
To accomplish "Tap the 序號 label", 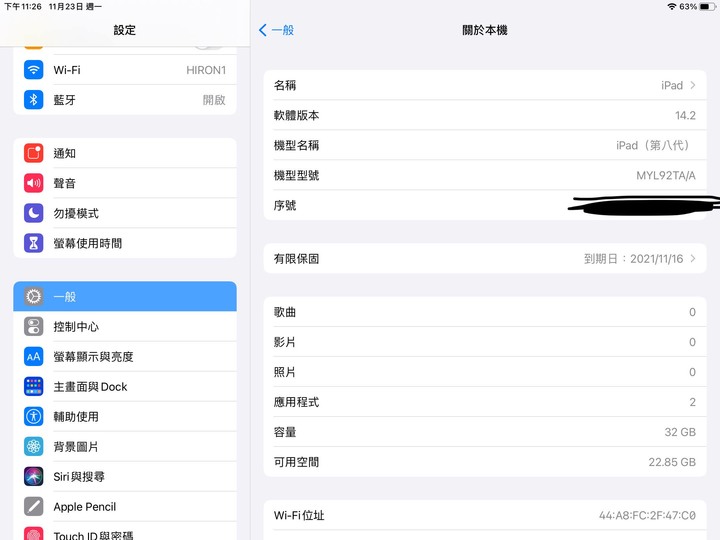I will (285, 205).
